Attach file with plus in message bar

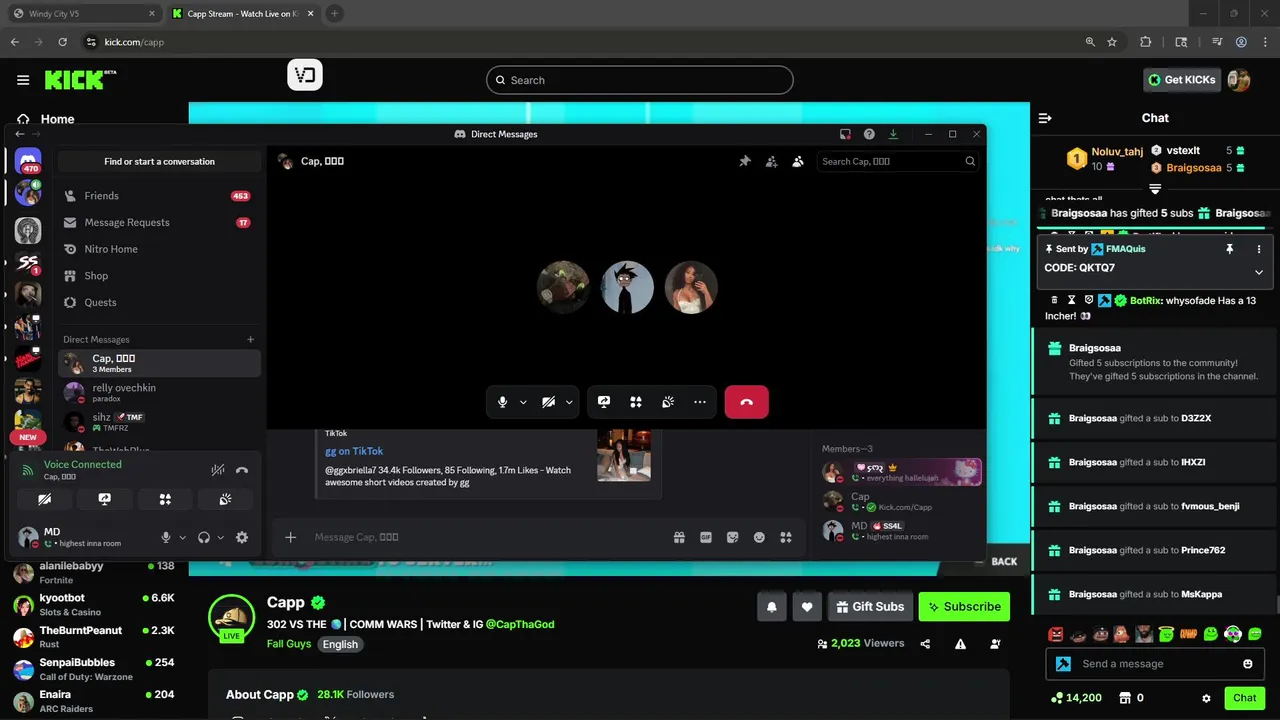290,537
